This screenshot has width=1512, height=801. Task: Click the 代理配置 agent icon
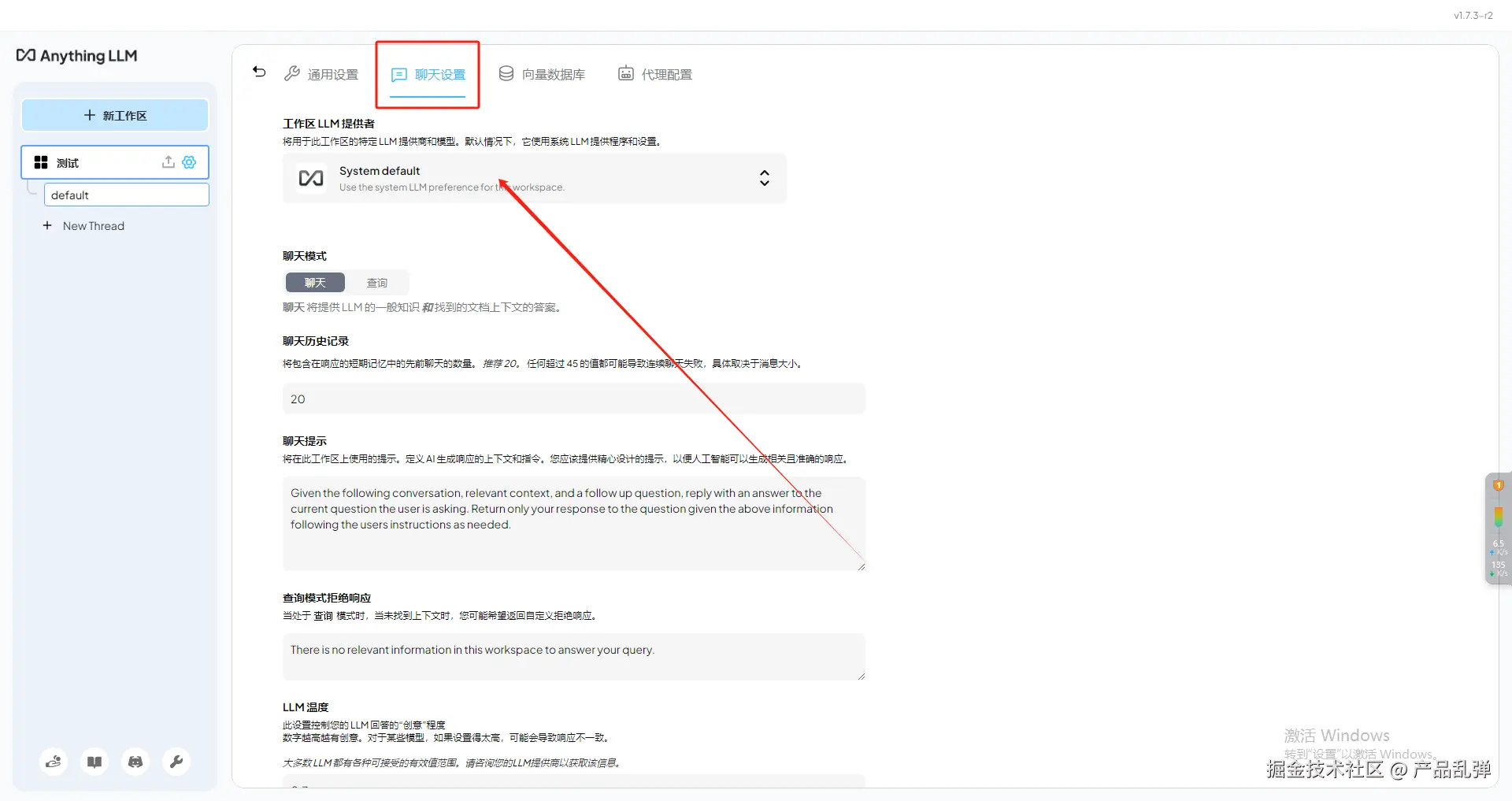pyautogui.click(x=625, y=73)
